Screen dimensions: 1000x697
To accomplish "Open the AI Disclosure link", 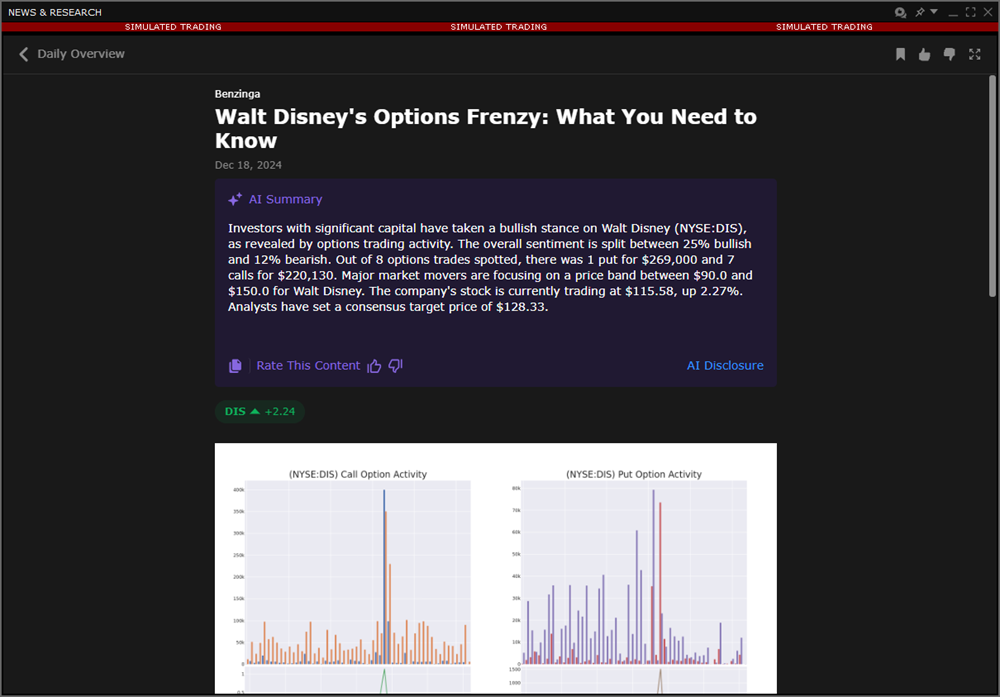I will point(724,365).
